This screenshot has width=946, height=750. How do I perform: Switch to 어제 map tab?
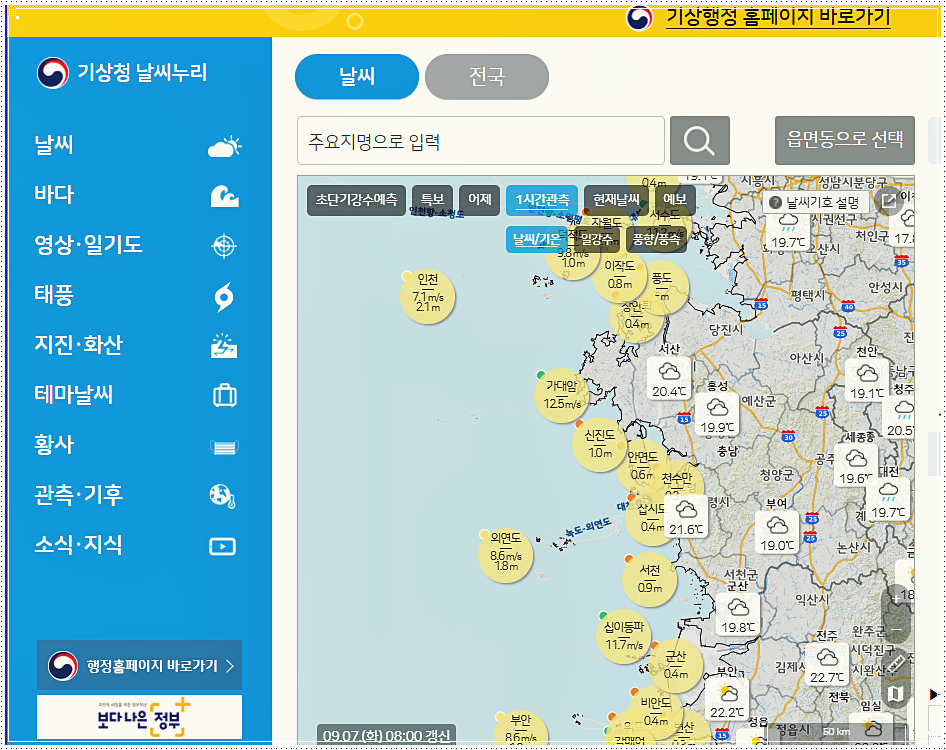[x=480, y=200]
